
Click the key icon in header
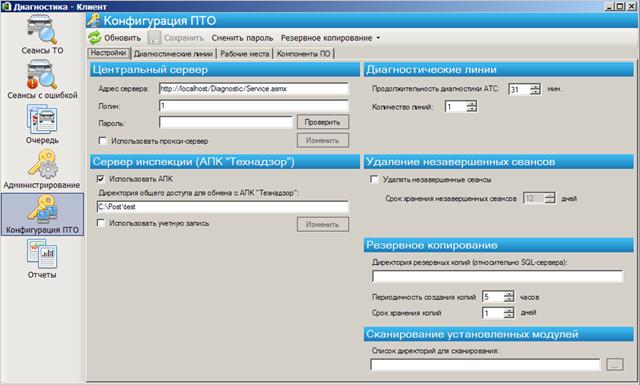pos(93,20)
